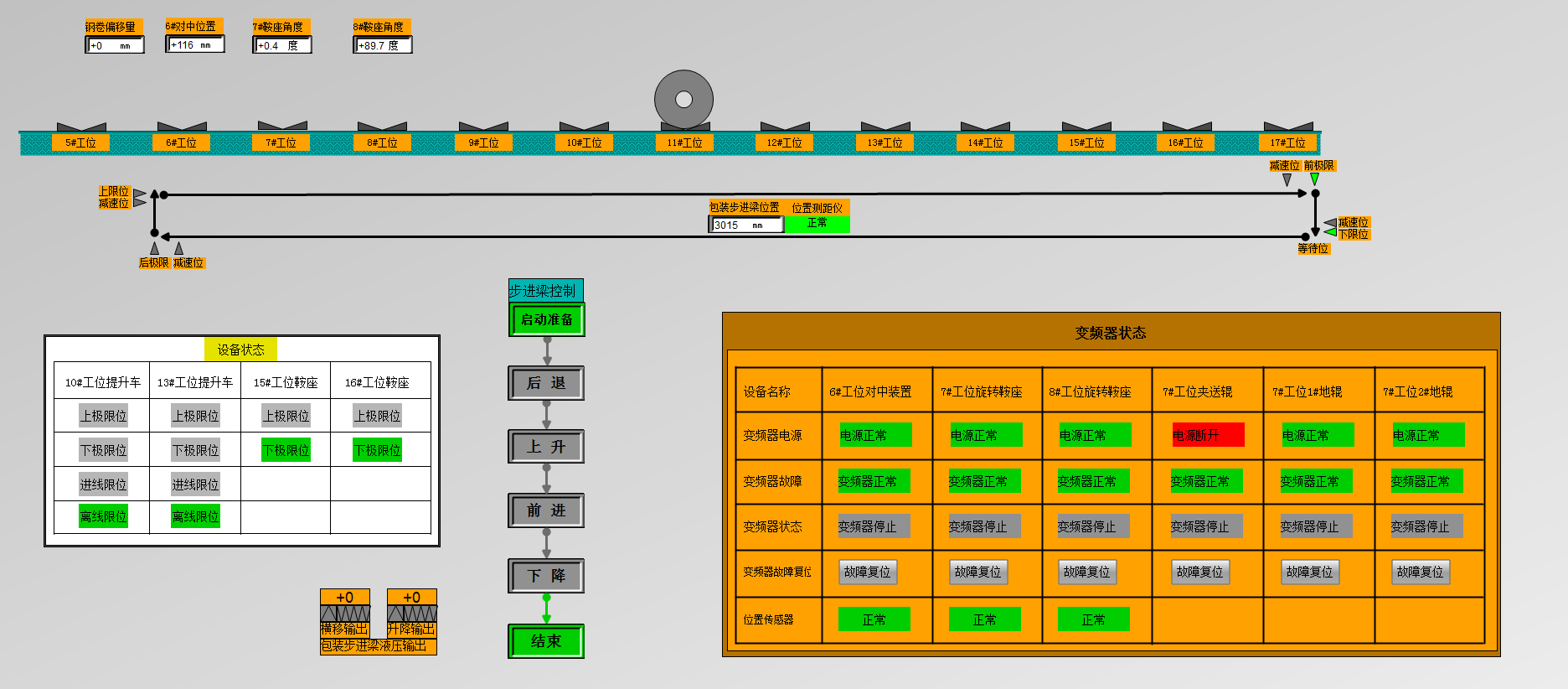Image resolution: width=1568 pixels, height=689 pixels.
Task: Click 故障复位 under 7#工位2#地辊
Action: (1421, 572)
